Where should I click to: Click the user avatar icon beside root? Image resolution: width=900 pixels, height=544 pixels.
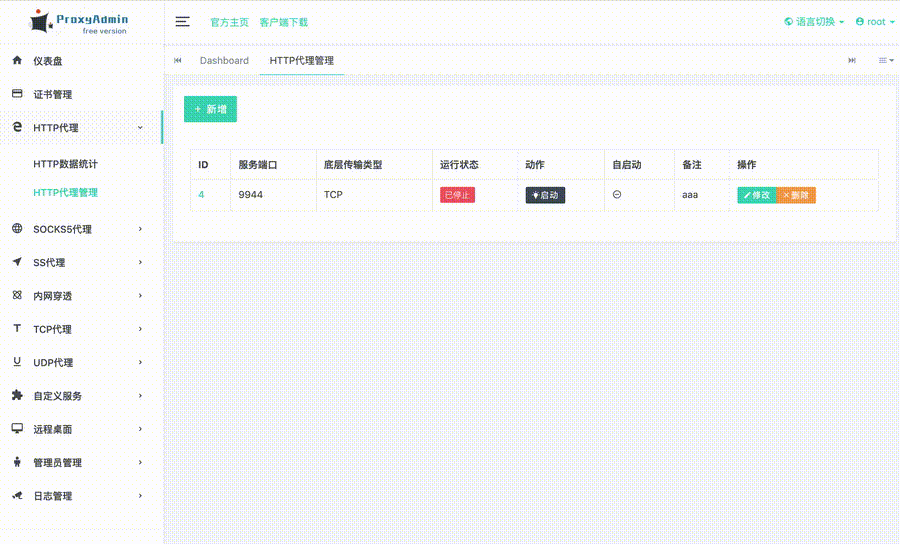pyautogui.click(x=860, y=22)
